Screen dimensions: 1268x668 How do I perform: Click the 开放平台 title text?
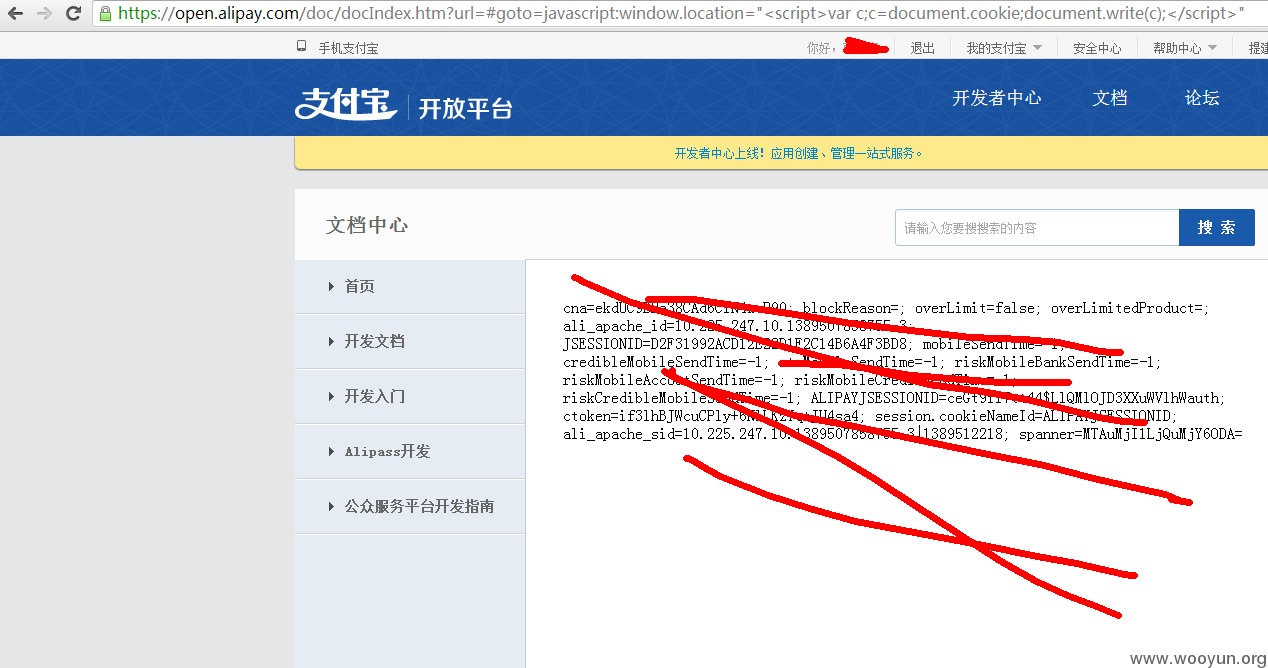[x=465, y=108]
